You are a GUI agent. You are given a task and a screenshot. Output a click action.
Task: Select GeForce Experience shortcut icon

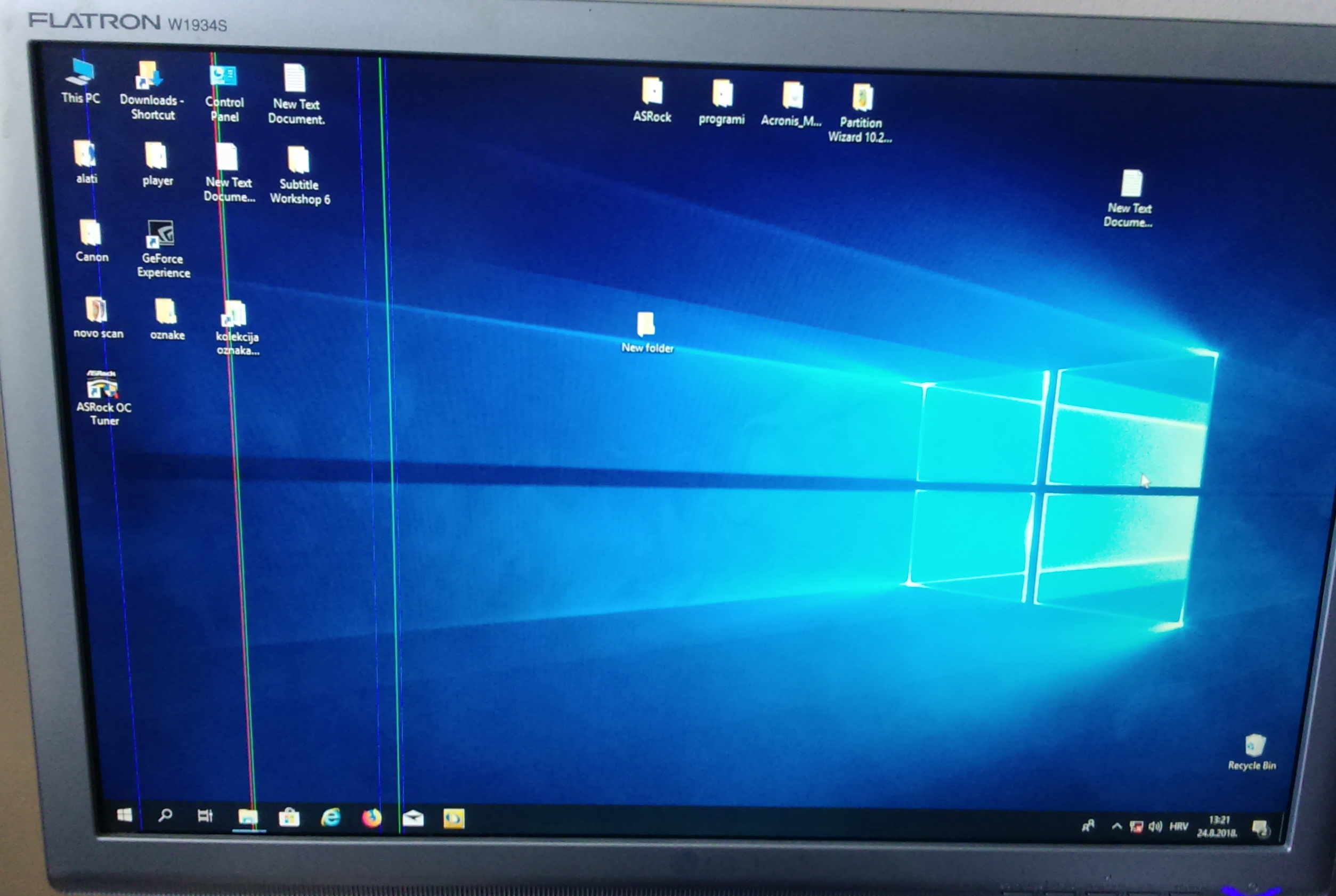160,235
